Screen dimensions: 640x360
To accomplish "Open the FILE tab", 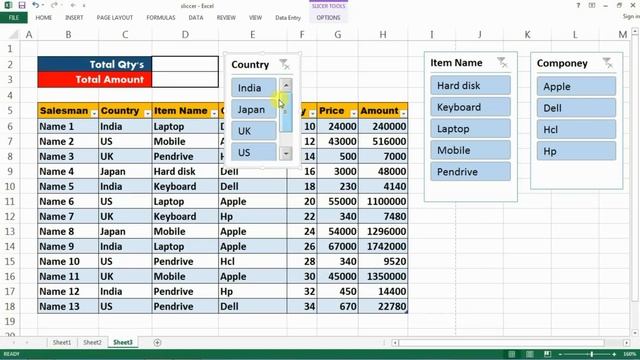I will point(13,18).
